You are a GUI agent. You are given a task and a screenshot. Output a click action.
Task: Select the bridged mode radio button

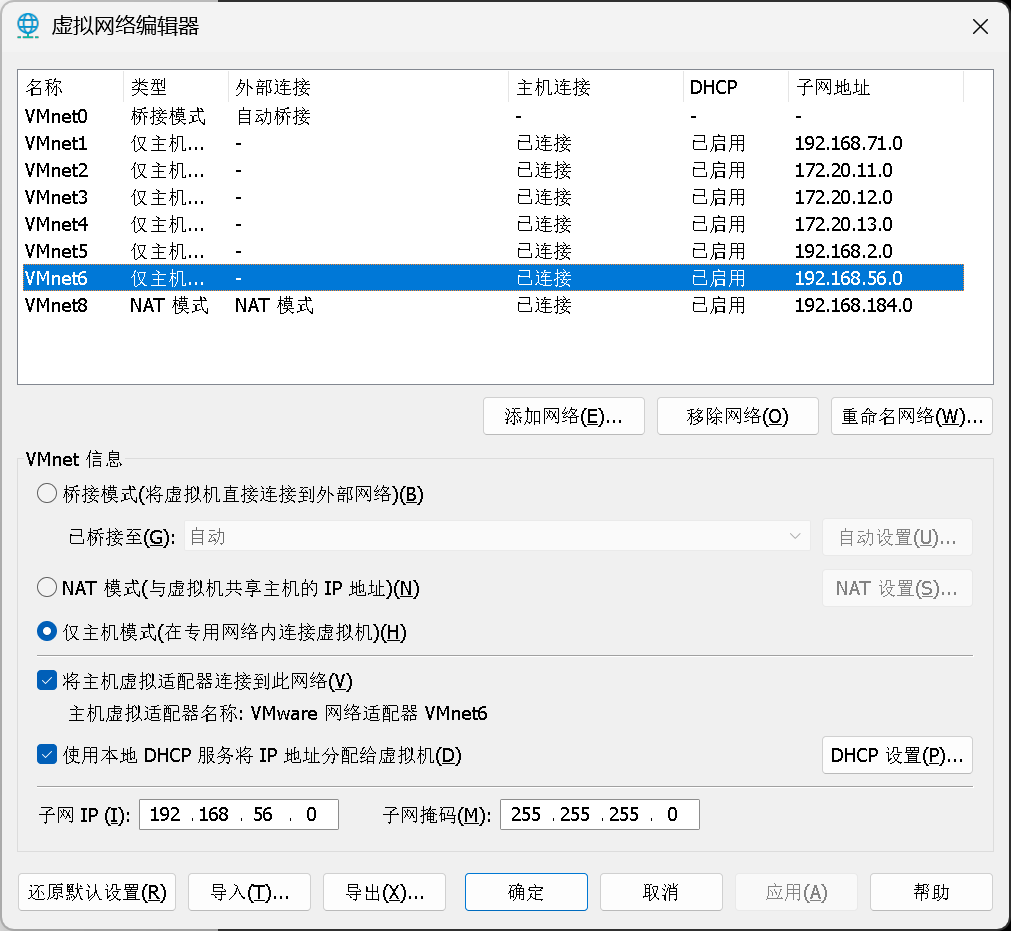47,494
